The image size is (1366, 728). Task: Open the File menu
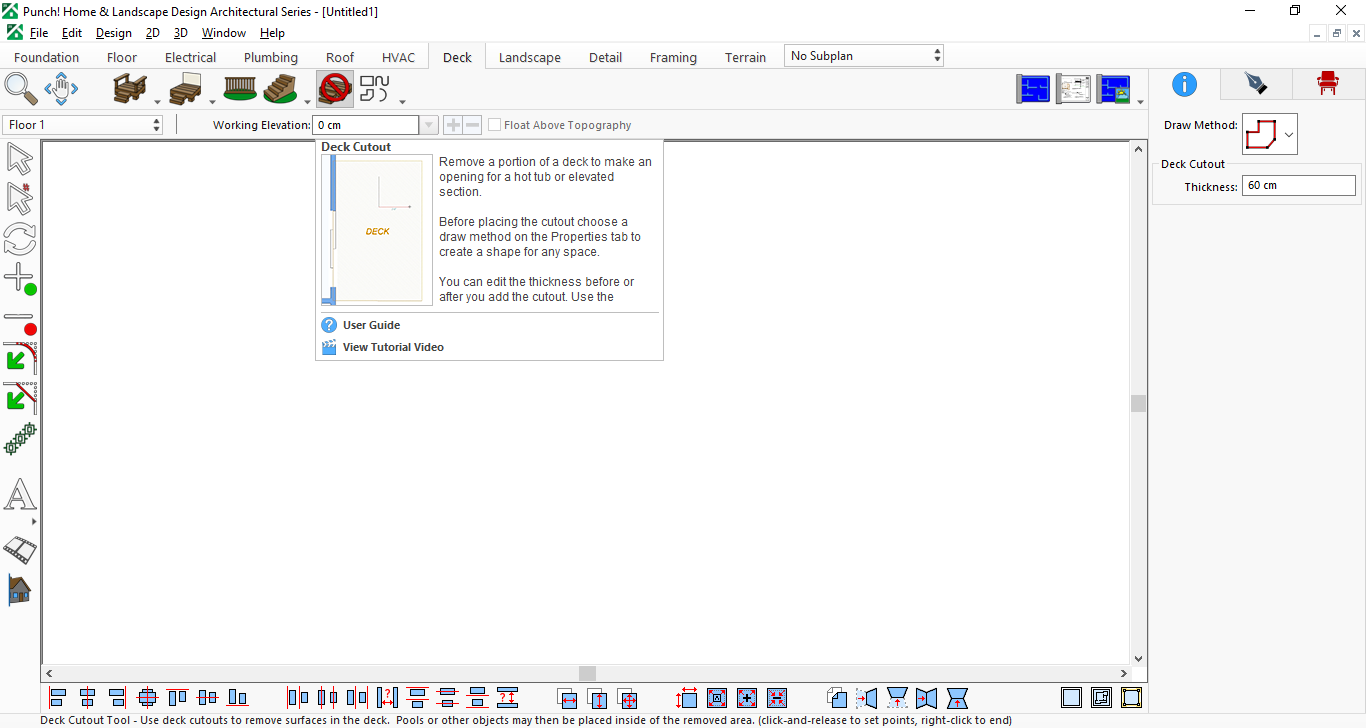coord(39,33)
